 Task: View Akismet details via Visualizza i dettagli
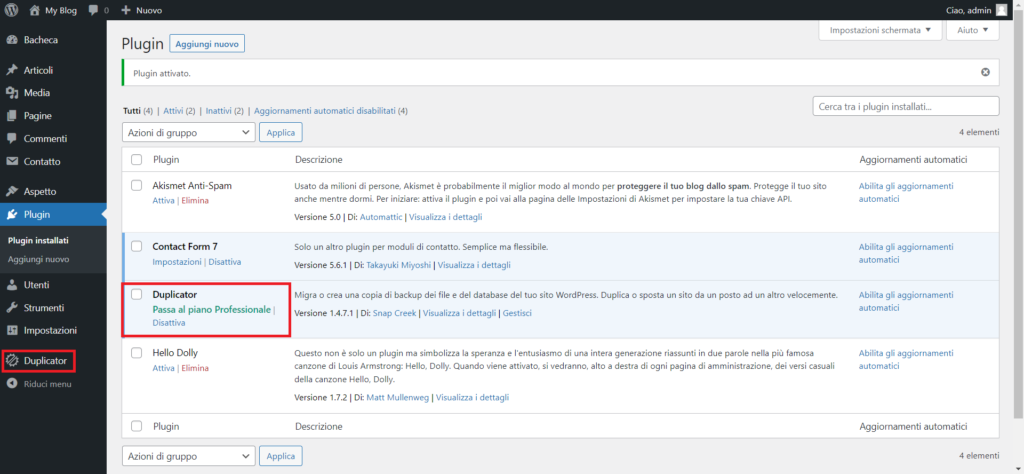[x=445, y=217]
